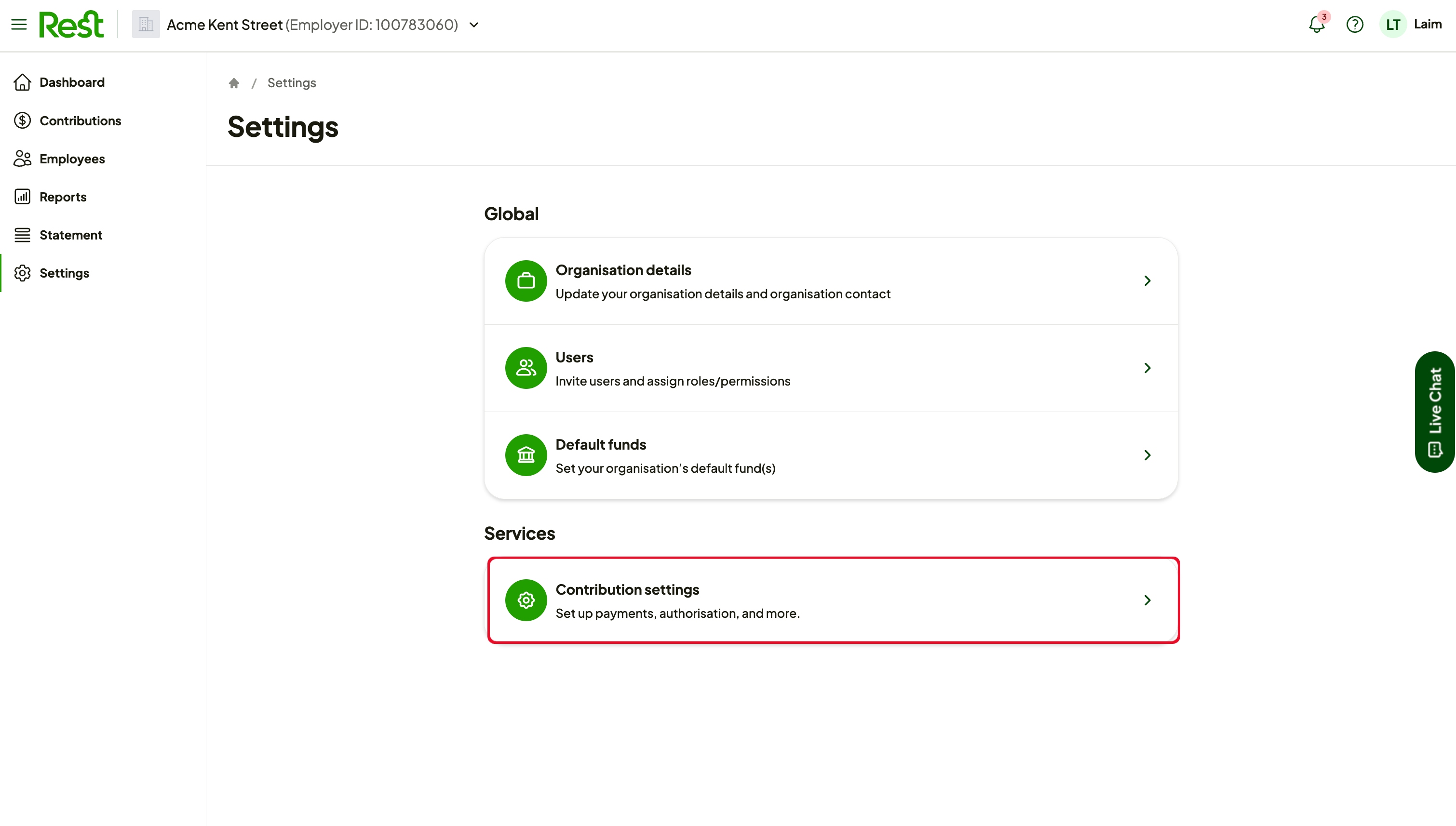Open the Live Chat button

(1434, 412)
